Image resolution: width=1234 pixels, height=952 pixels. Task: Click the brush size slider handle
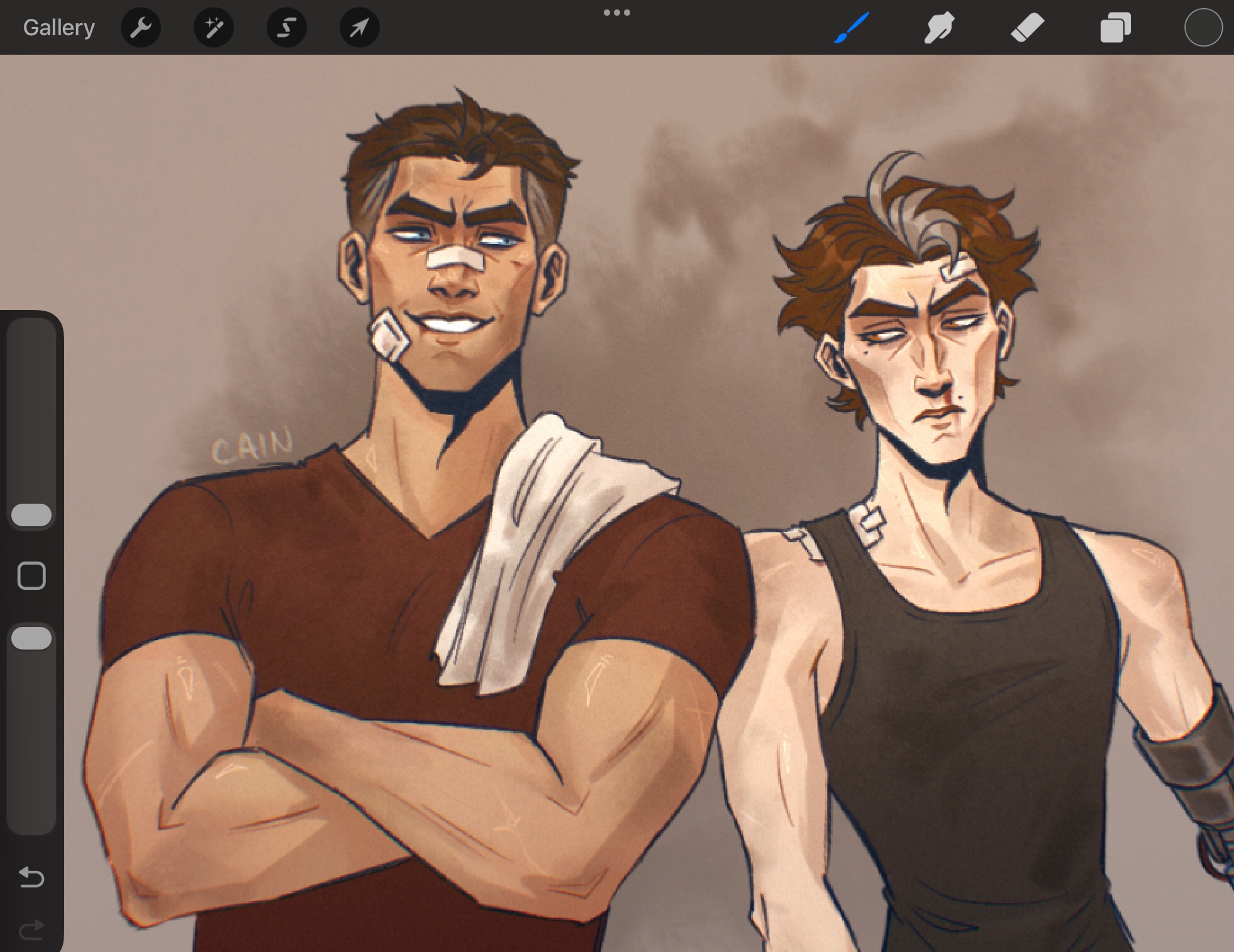click(x=31, y=515)
